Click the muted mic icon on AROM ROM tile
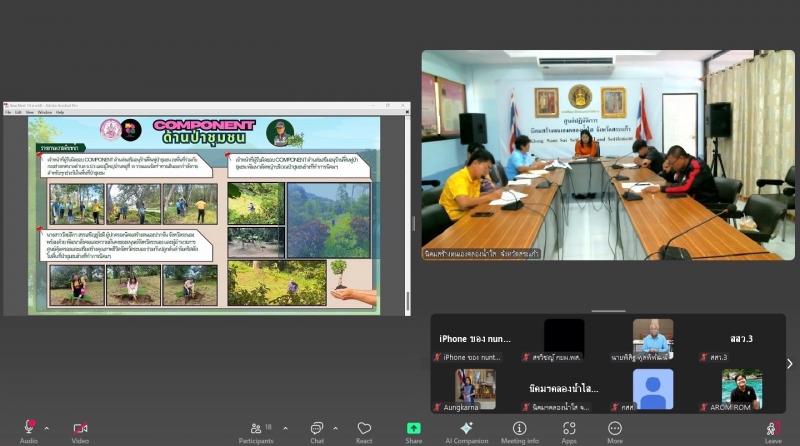The image size is (800, 446). pos(704,407)
